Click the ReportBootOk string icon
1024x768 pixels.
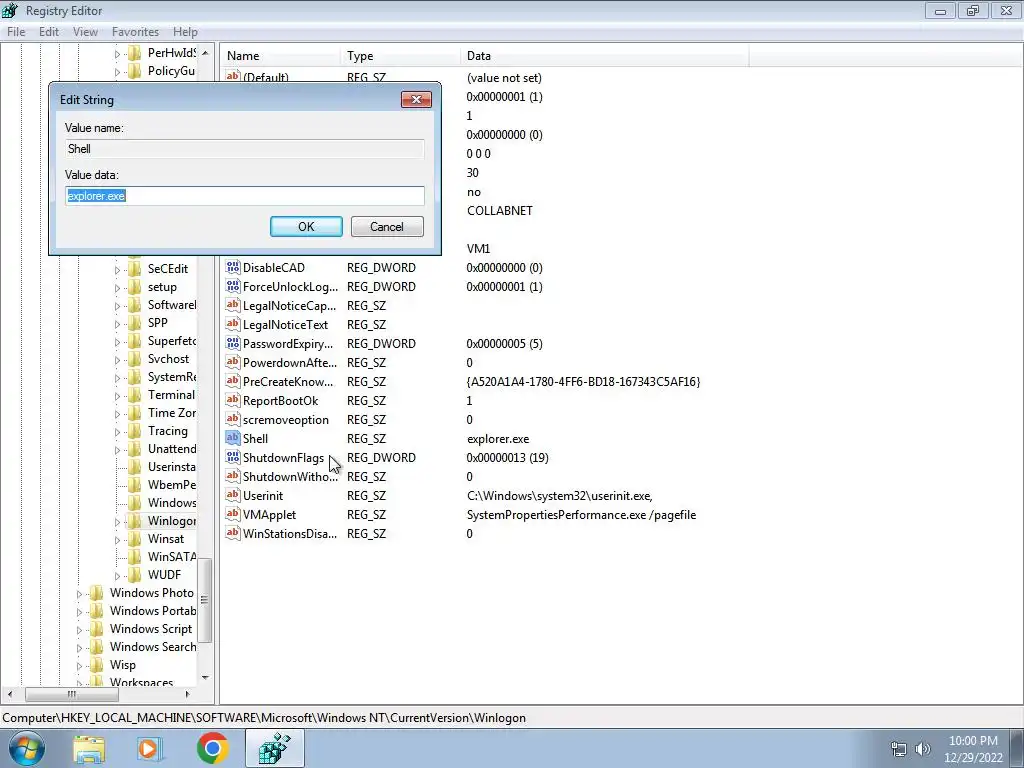(x=232, y=400)
